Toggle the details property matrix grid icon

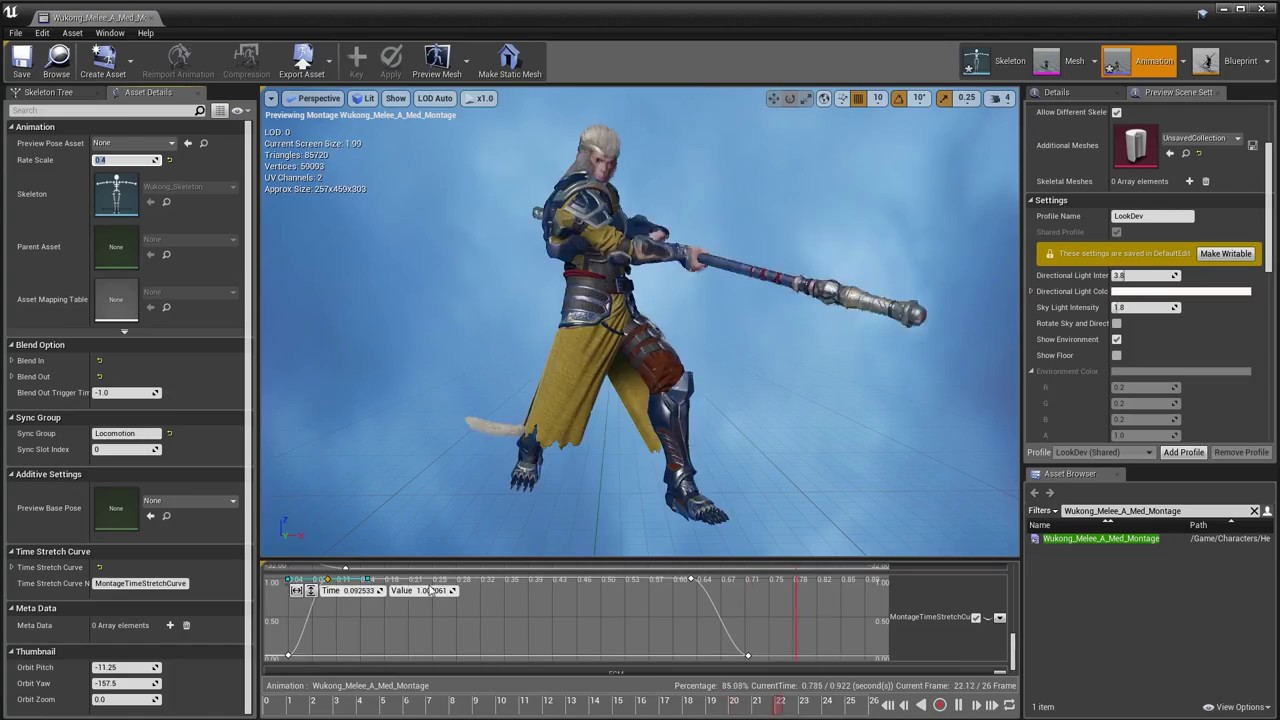[222, 110]
